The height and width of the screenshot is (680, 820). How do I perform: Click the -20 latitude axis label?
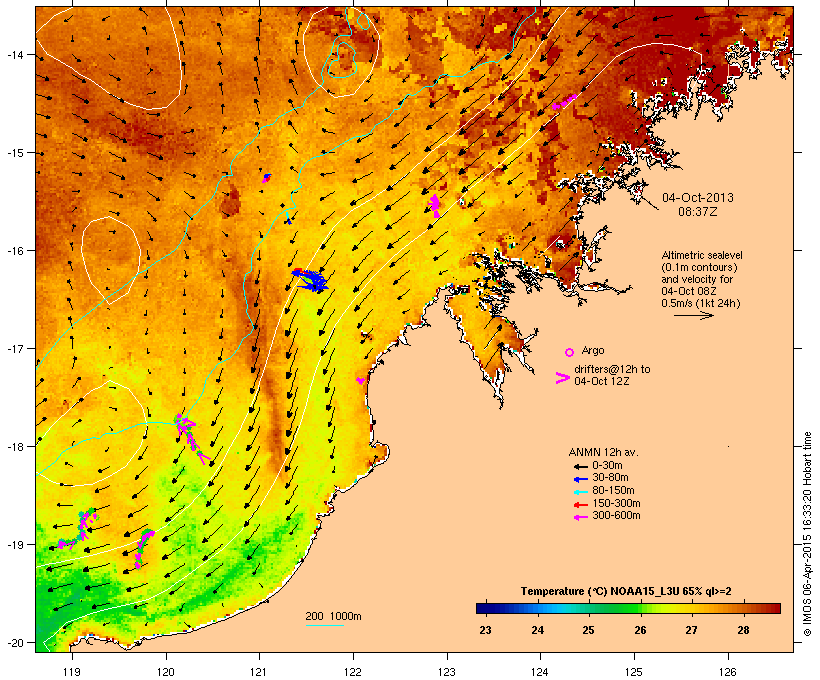coord(14,642)
